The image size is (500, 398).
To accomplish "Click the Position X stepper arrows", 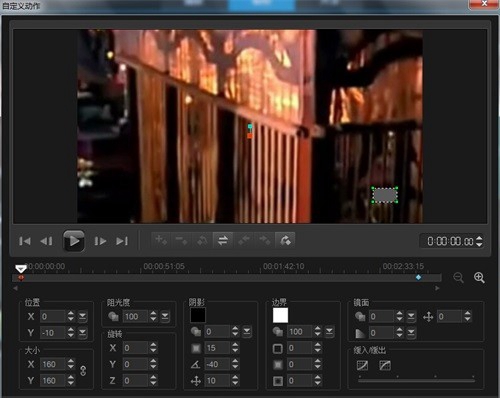I will tap(71, 316).
